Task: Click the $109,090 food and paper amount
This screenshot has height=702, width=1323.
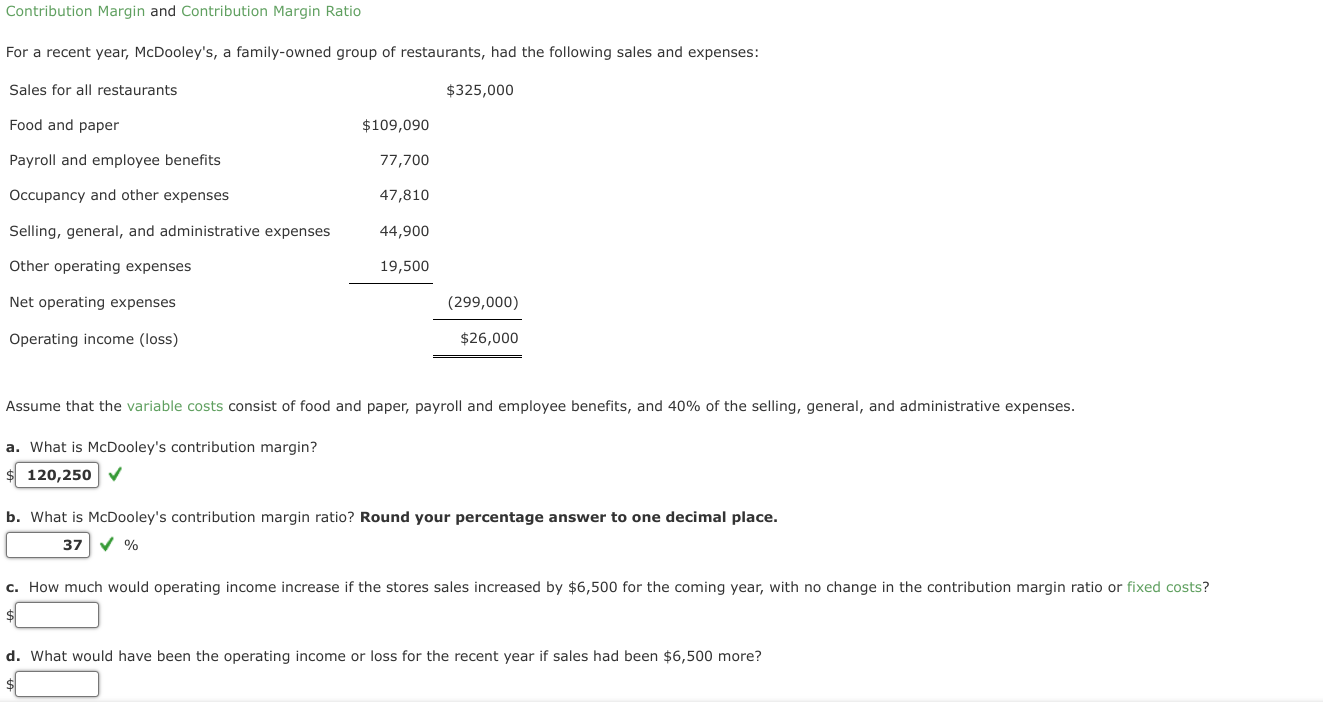Action: (x=396, y=124)
